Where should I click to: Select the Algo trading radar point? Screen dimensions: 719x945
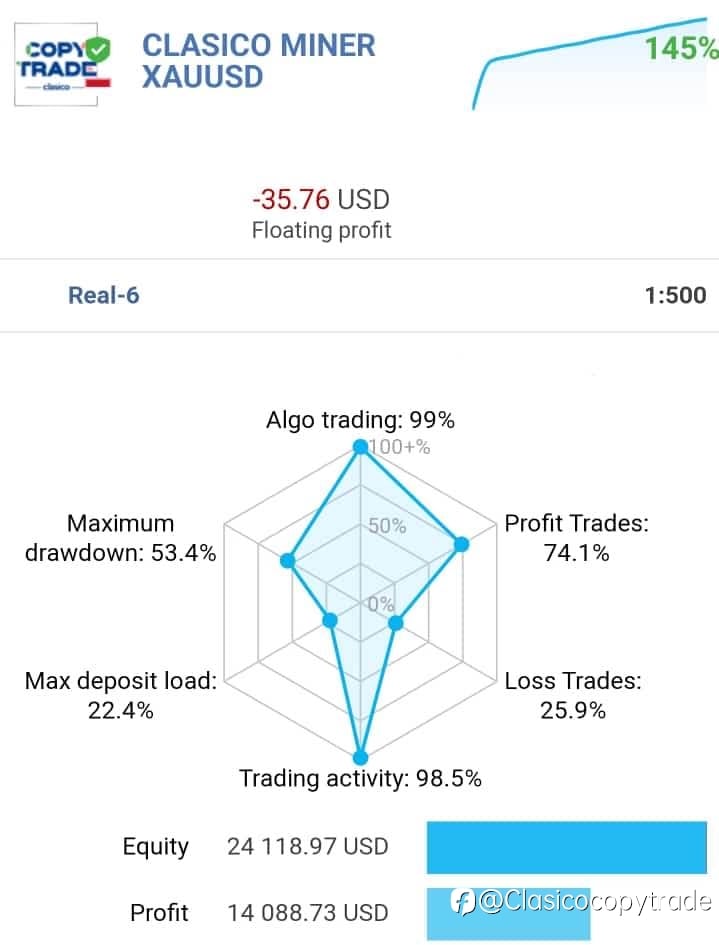[x=360, y=447]
